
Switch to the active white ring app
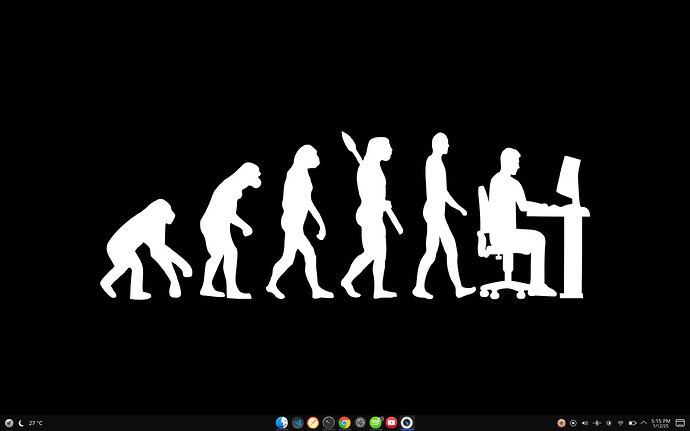pos(407,423)
